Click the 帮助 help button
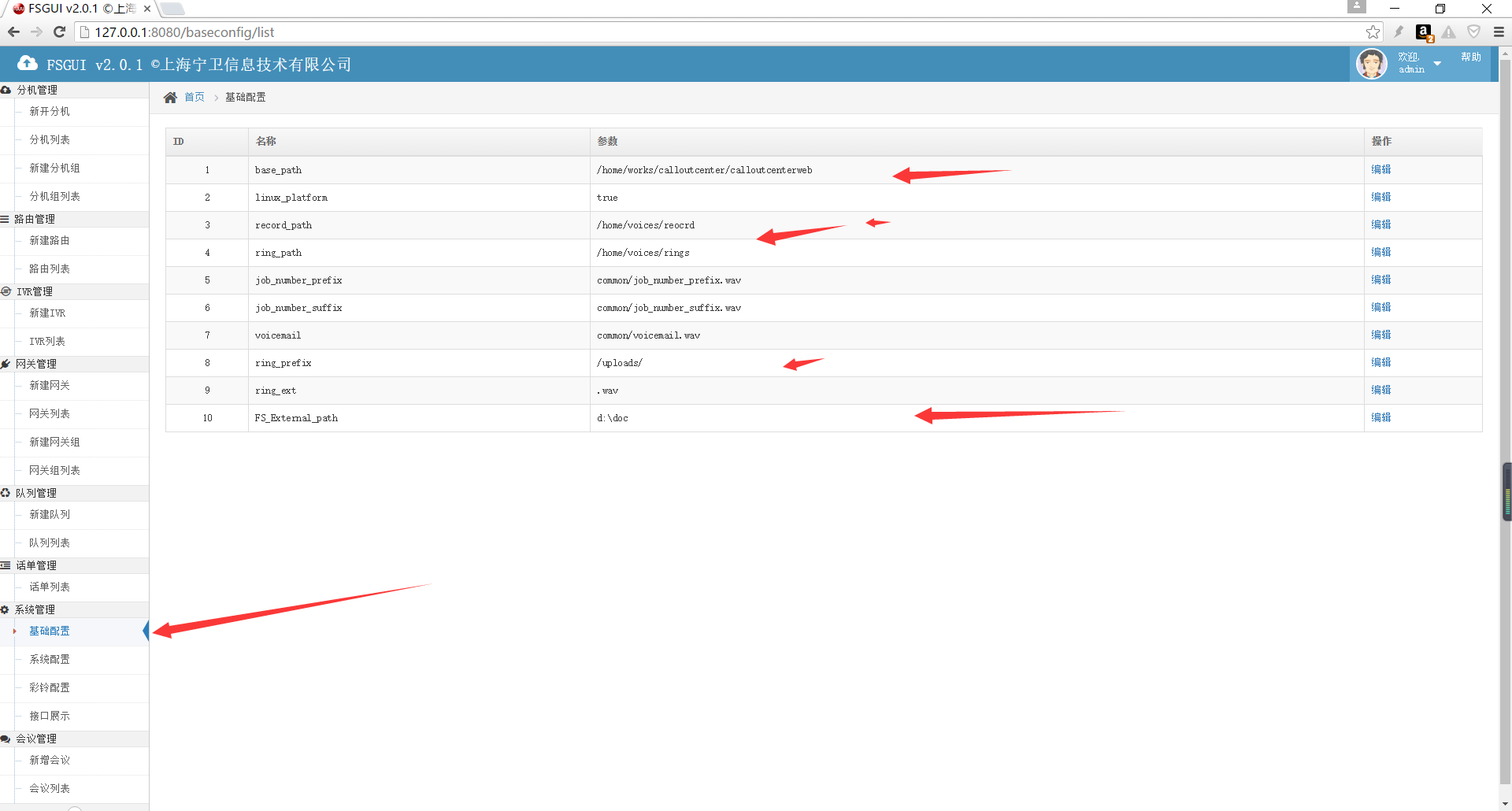This screenshot has height=811, width=1512. coord(1470,57)
